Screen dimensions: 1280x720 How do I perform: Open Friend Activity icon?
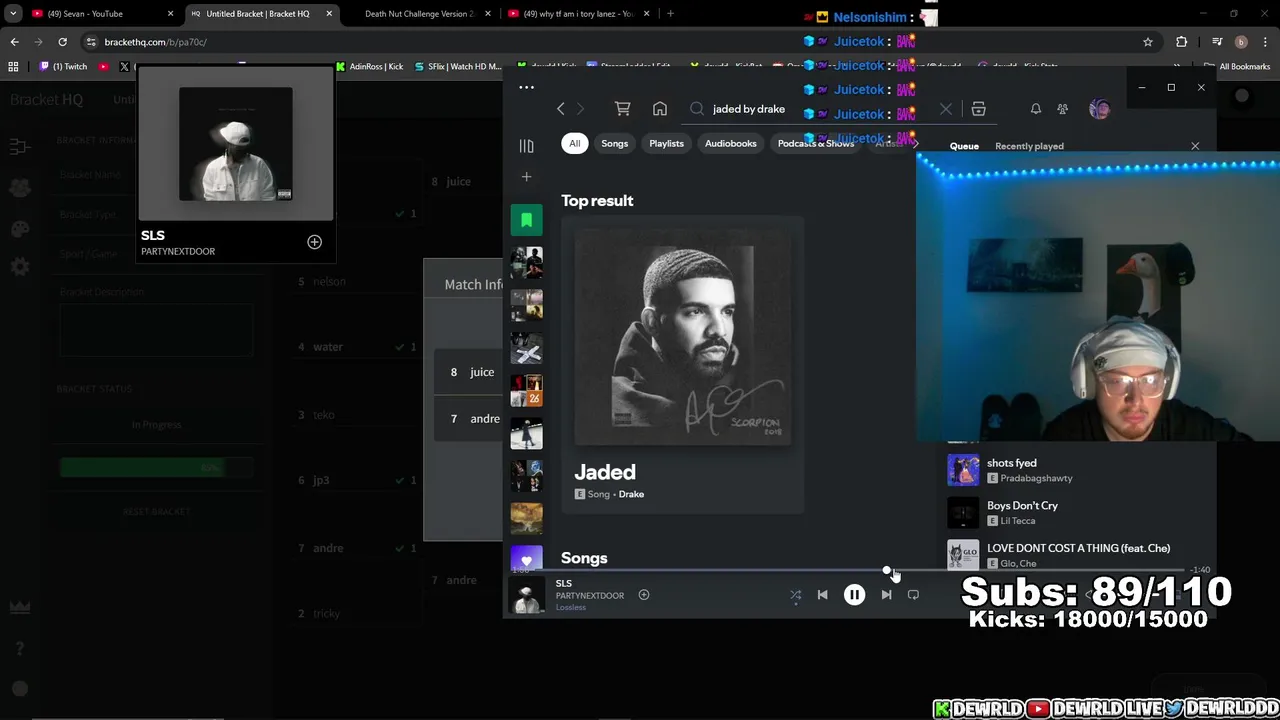[1063, 109]
